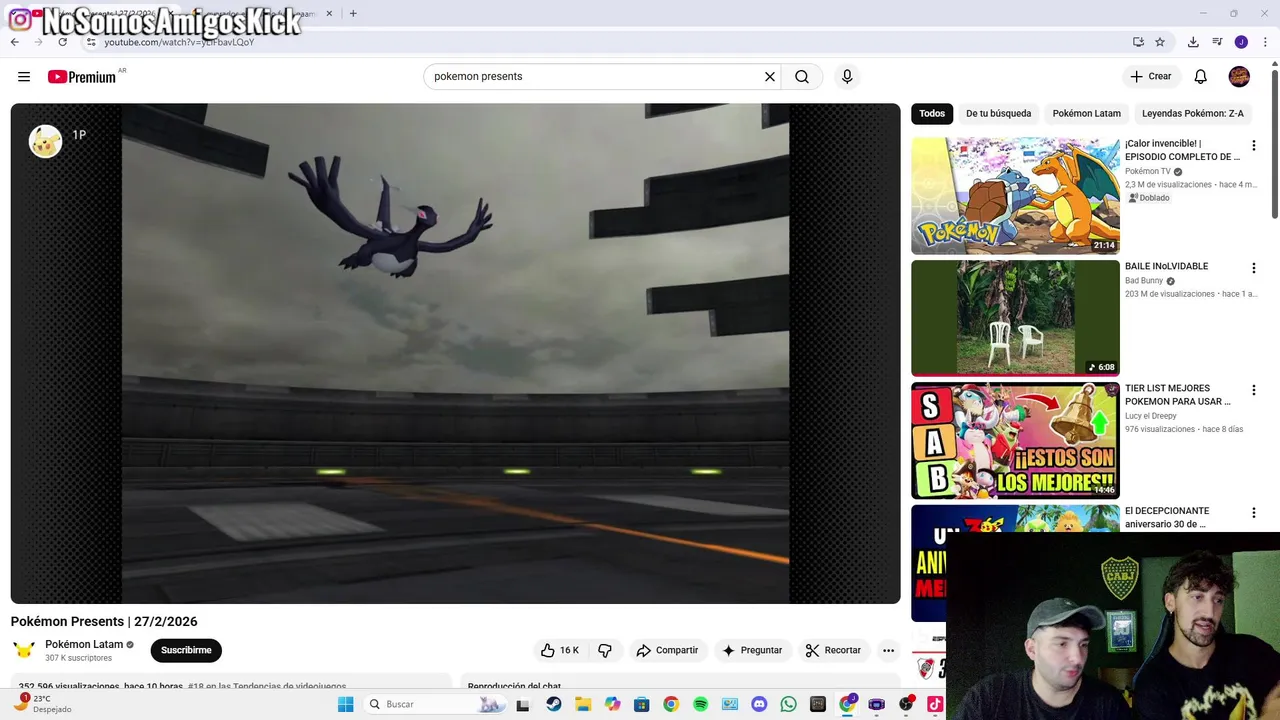Click the Preguntar button
The image size is (1280, 720).
(x=752, y=650)
